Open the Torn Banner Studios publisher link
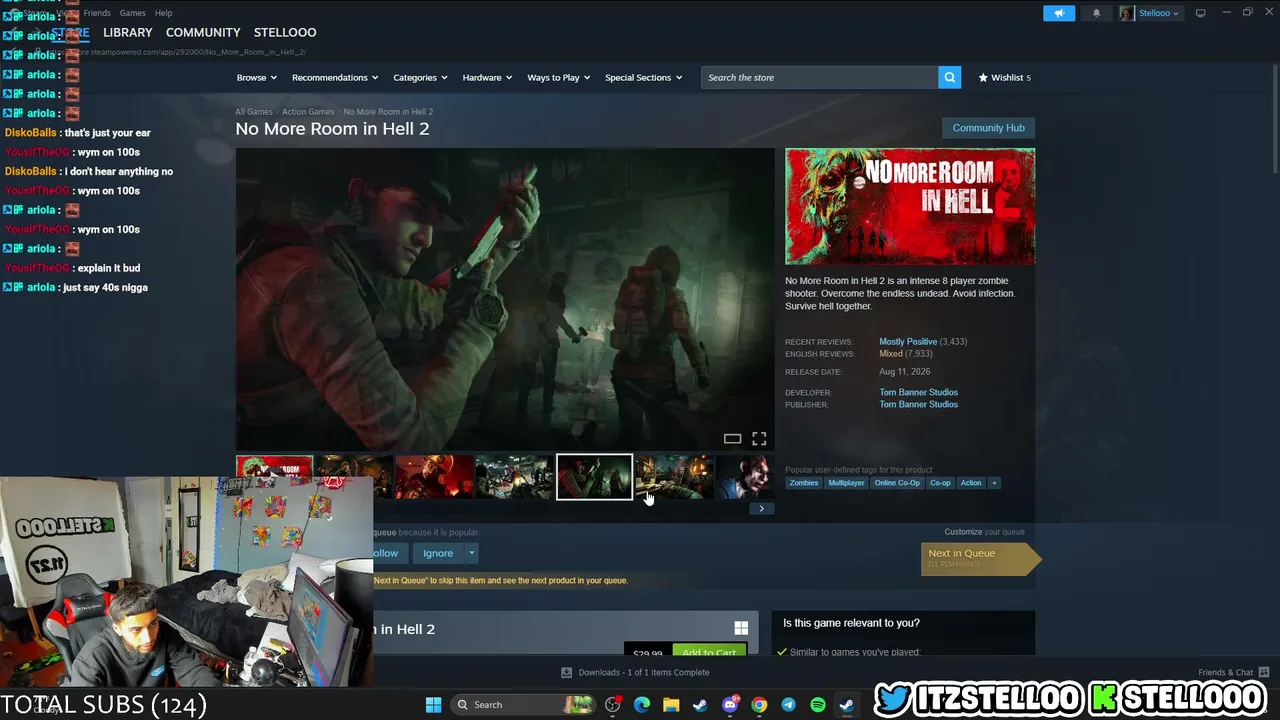The width and height of the screenshot is (1280, 720). pyautogui.click(x=918, y=404)
